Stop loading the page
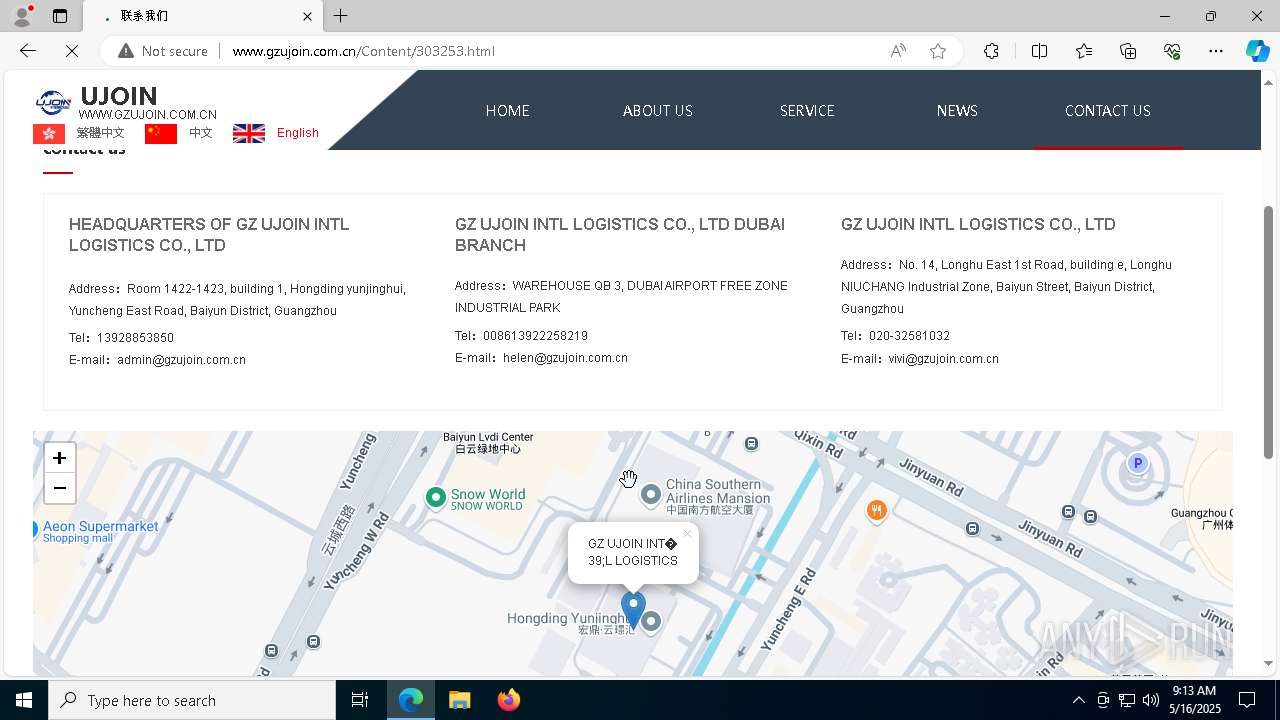1280x720 pixels. [72, 51]
